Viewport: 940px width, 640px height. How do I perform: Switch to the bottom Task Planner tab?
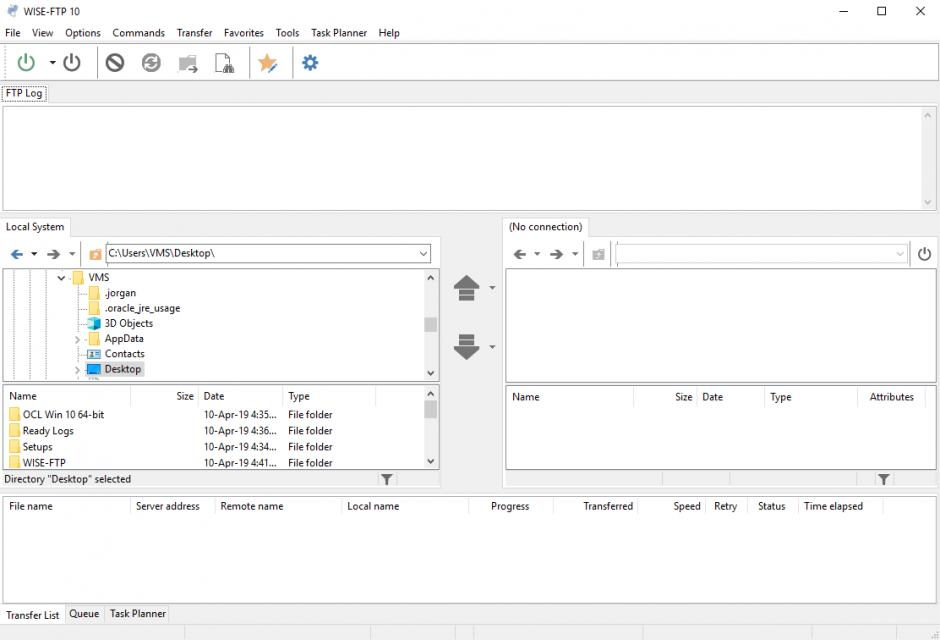(137, 614)
